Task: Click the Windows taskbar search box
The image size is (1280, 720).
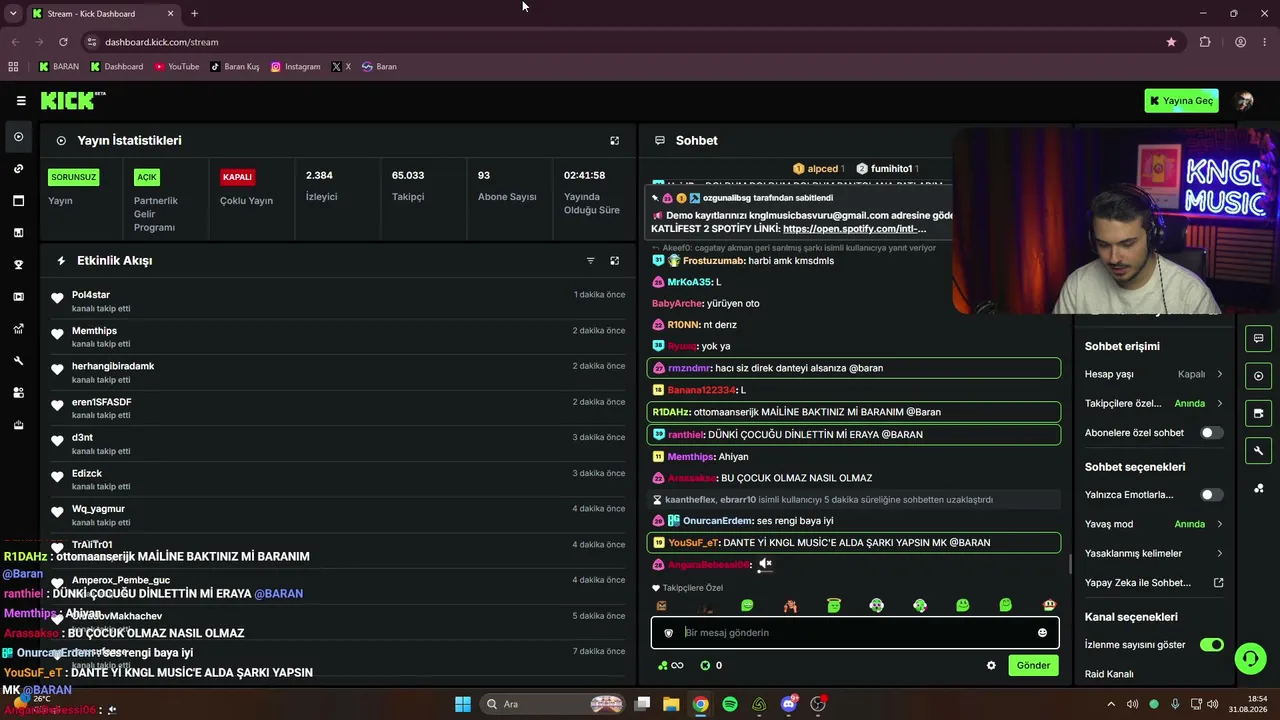Action: [555, 704]
